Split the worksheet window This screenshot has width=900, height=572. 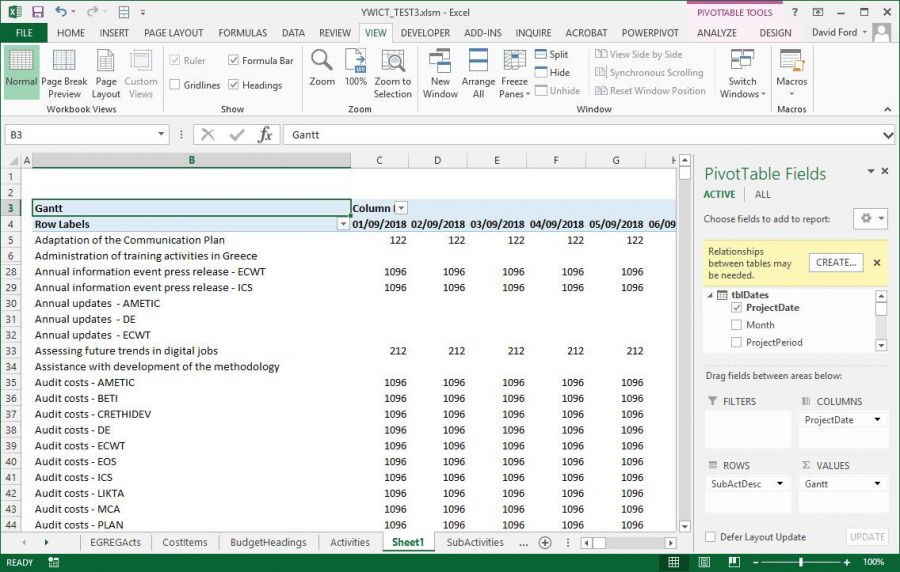552,55
